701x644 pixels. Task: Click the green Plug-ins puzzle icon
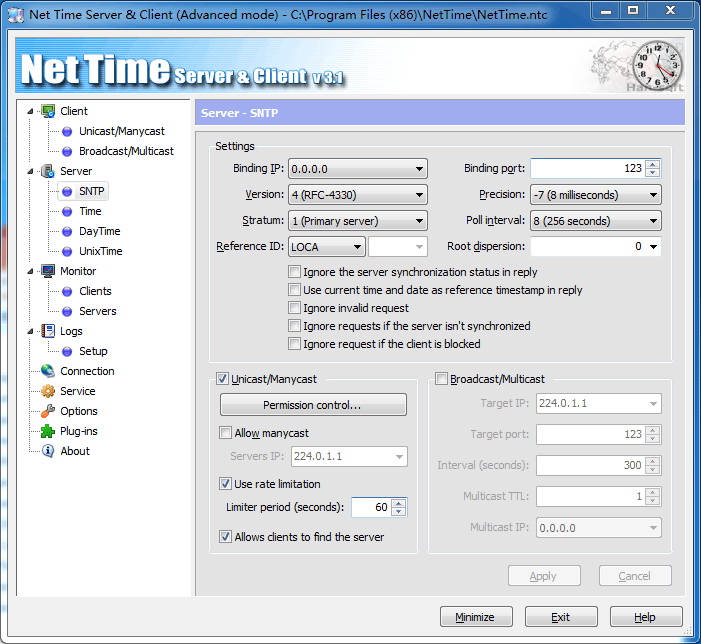(x=48, y=431)
